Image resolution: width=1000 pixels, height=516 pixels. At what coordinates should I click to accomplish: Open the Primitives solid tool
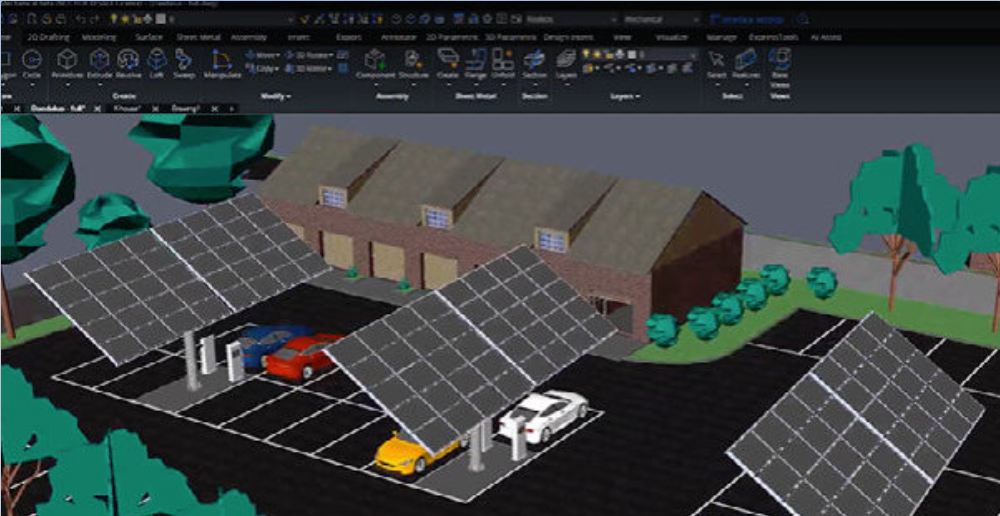tap(67, 65)
